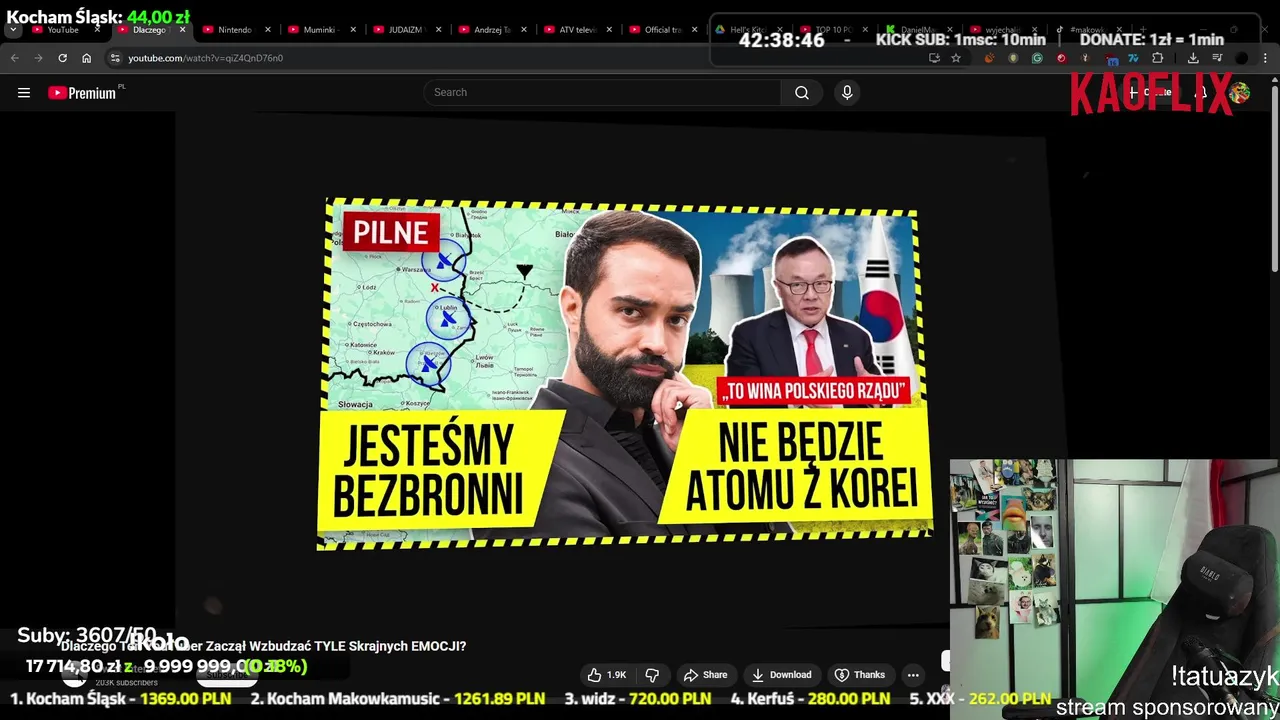Open the browser home page
This screenshot has width=1280, height=720.
(86, 58)
